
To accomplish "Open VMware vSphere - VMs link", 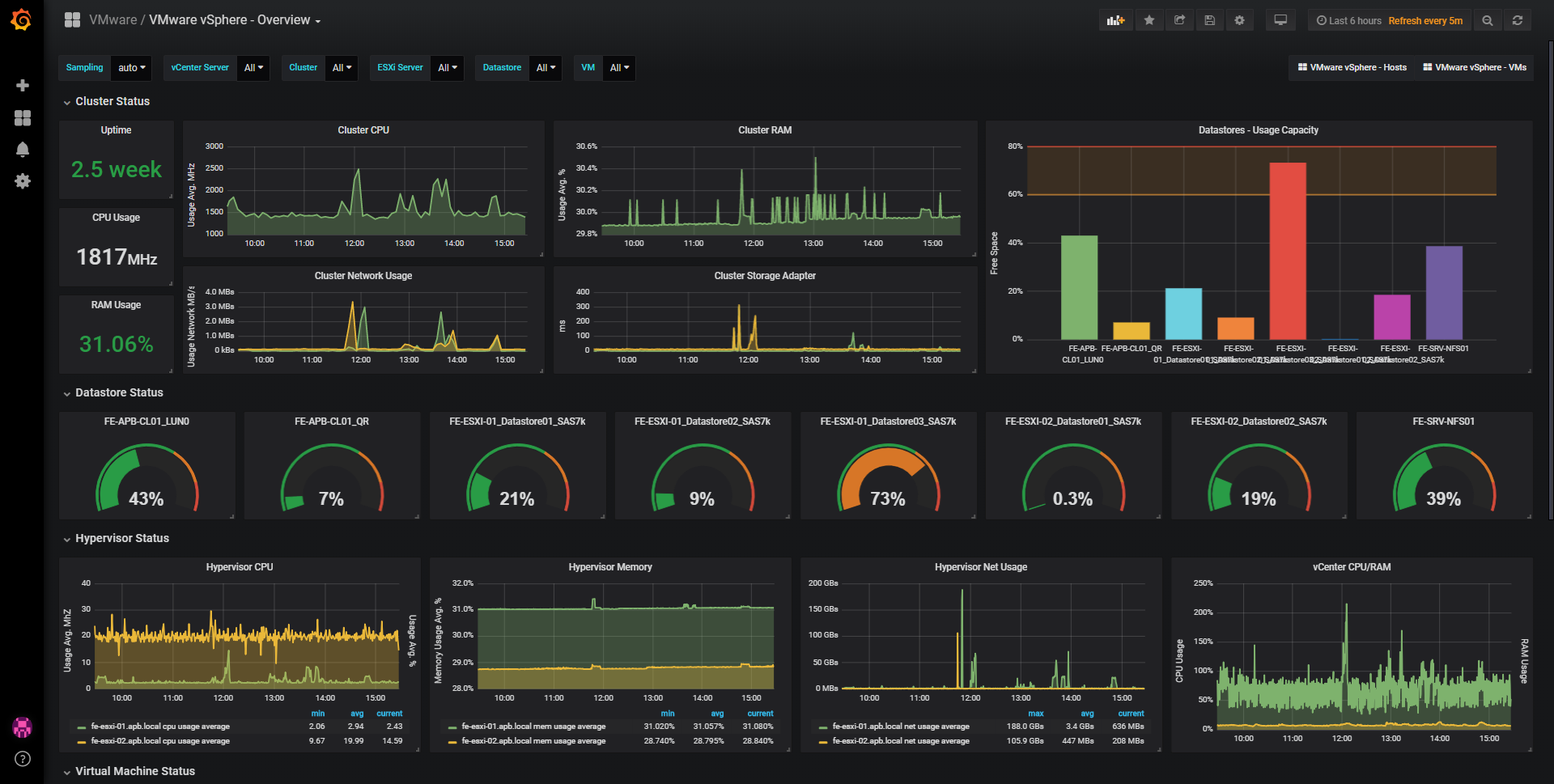I will (1475, 68).
